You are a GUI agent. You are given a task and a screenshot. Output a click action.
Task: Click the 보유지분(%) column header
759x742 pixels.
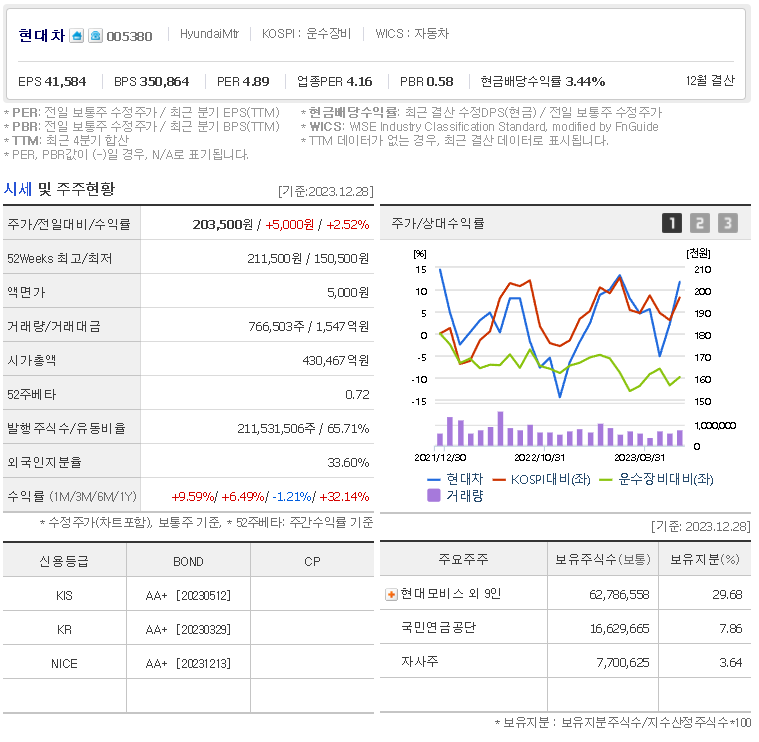click(704, 559)
